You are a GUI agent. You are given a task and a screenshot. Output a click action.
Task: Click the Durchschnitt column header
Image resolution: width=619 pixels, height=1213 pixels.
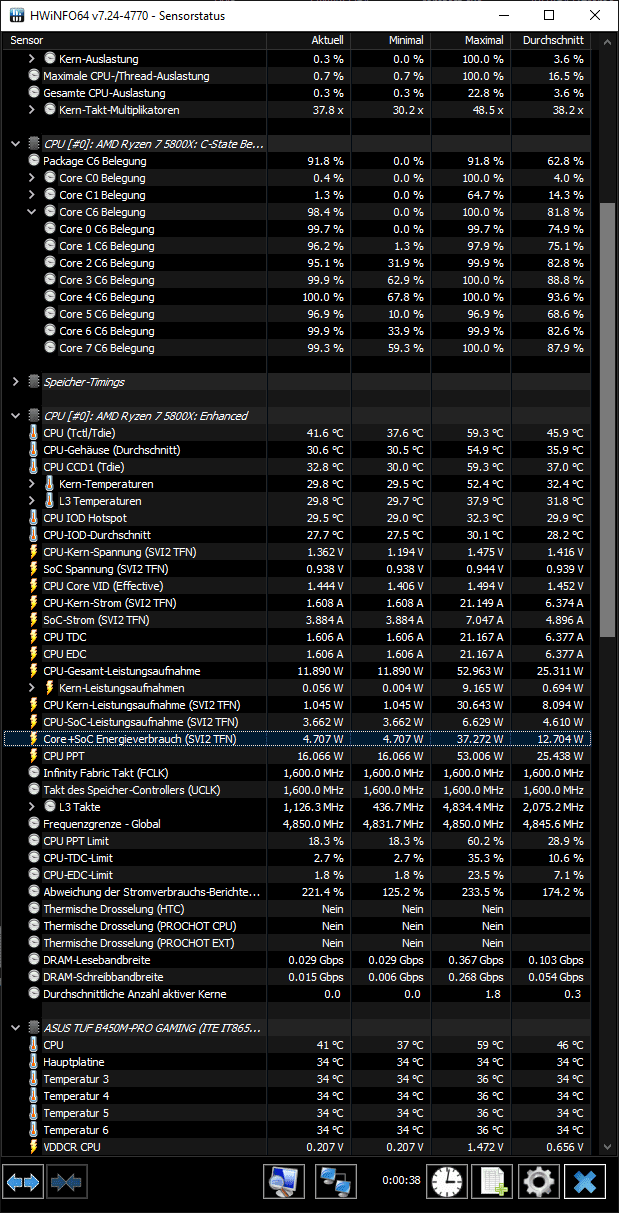click(554, 40)
